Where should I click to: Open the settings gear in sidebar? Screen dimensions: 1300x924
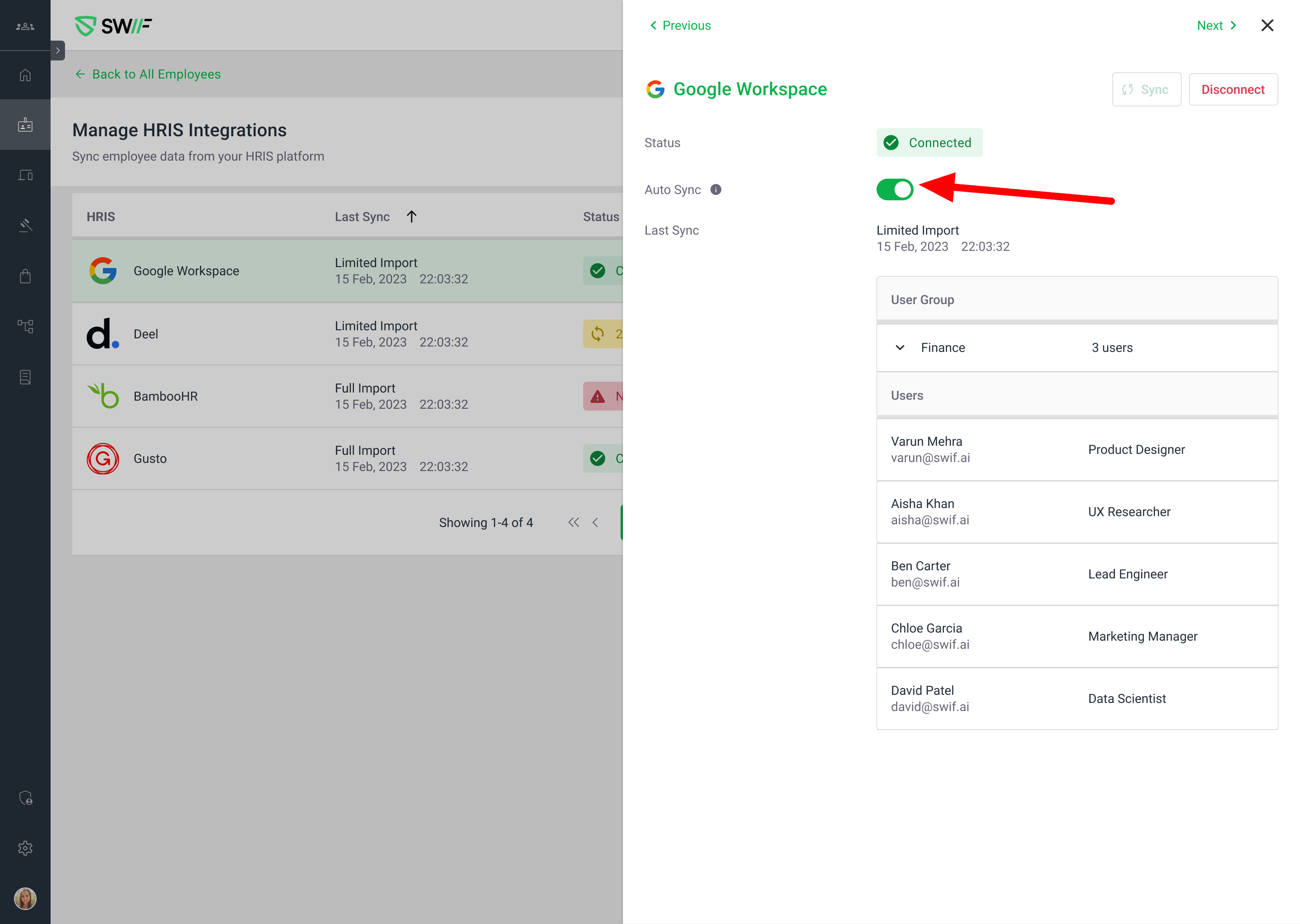[25, 848]
